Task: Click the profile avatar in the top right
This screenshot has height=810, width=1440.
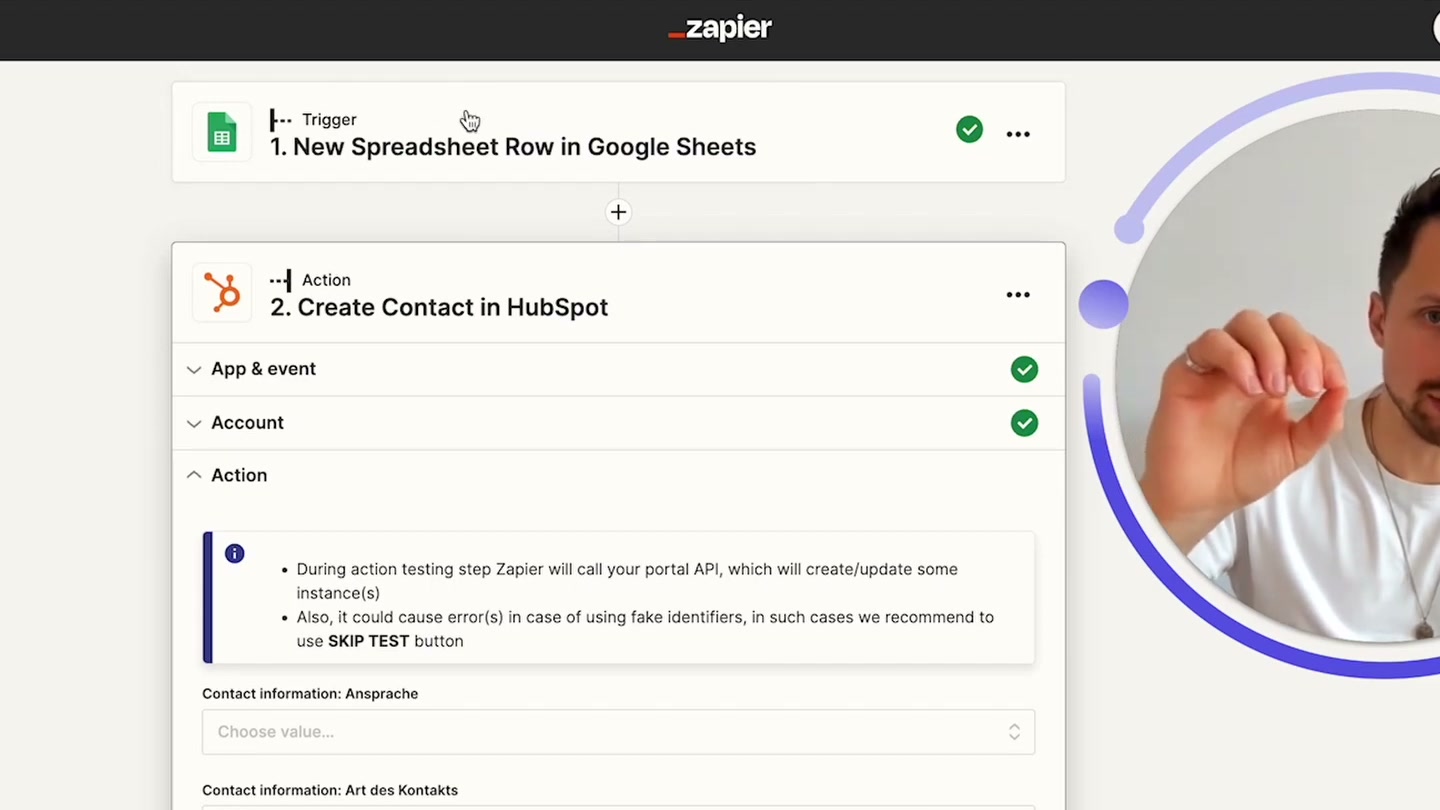Action: [1433, 29]
